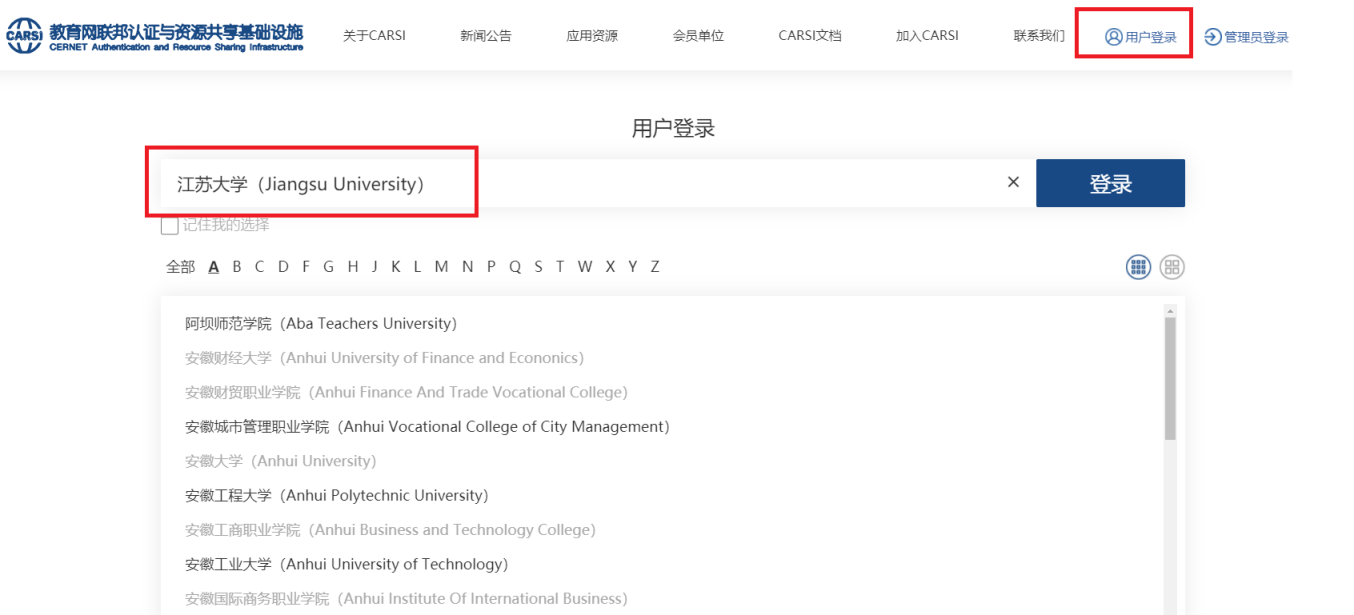The width and height of the screenshot is (1354, 615).
Task: Open the 会员单位 menu
Action: click(x=698, y=36)
